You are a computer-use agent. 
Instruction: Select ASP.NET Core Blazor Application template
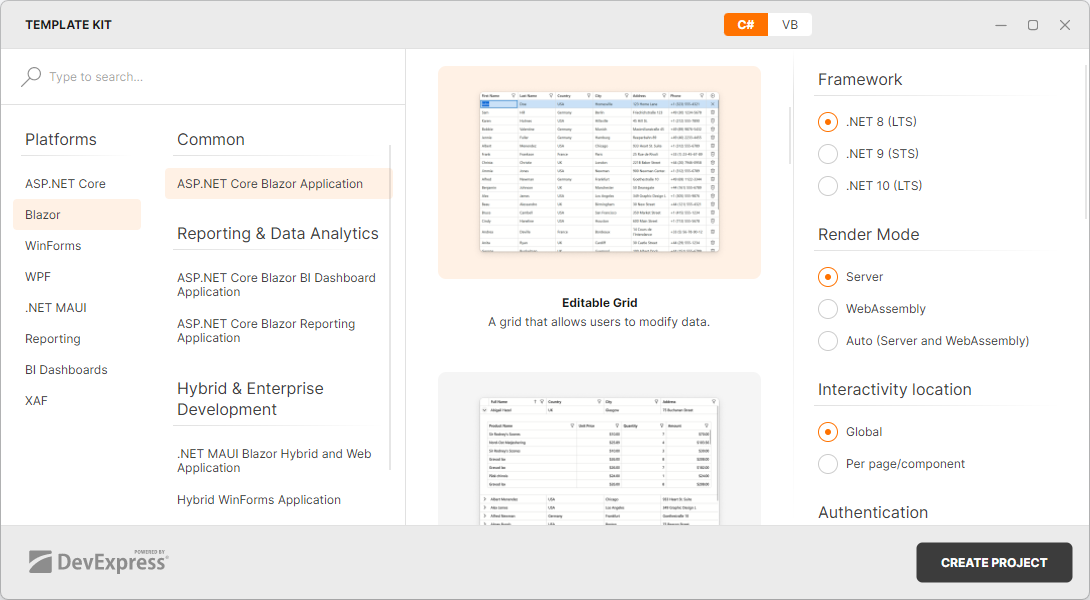pyautogui.click(x=277, y=184)
